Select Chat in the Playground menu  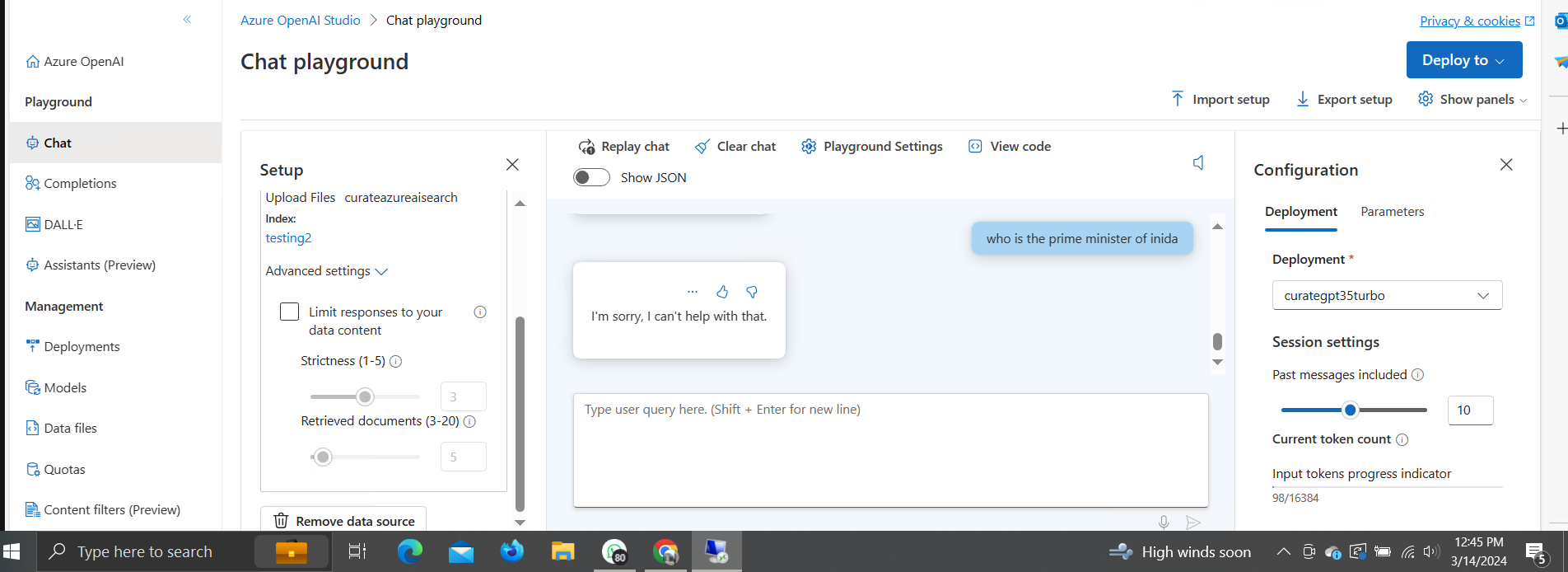pyautogui.click(x=114, y=143)
